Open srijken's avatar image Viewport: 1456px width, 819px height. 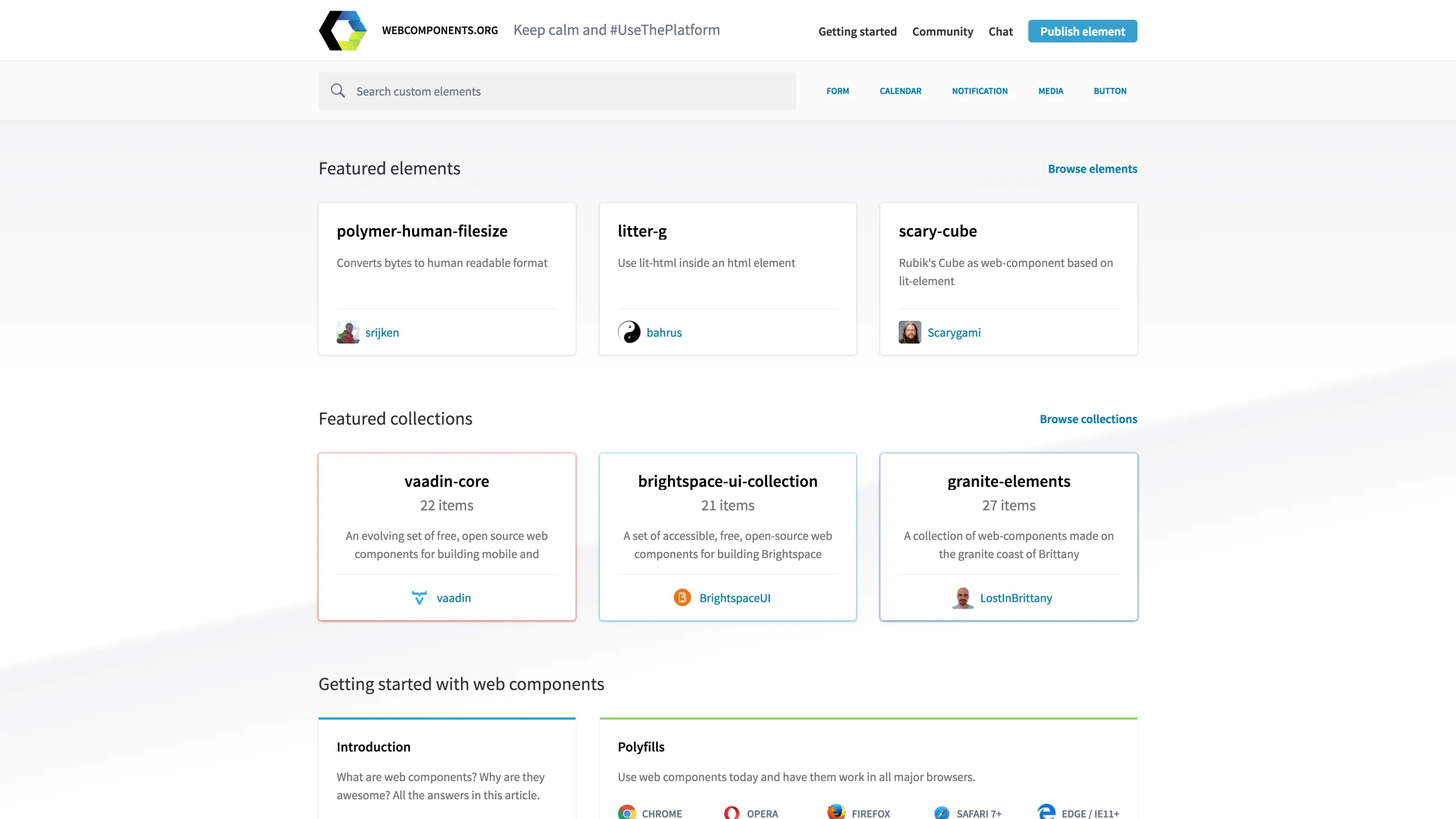(x=348, y=332)
